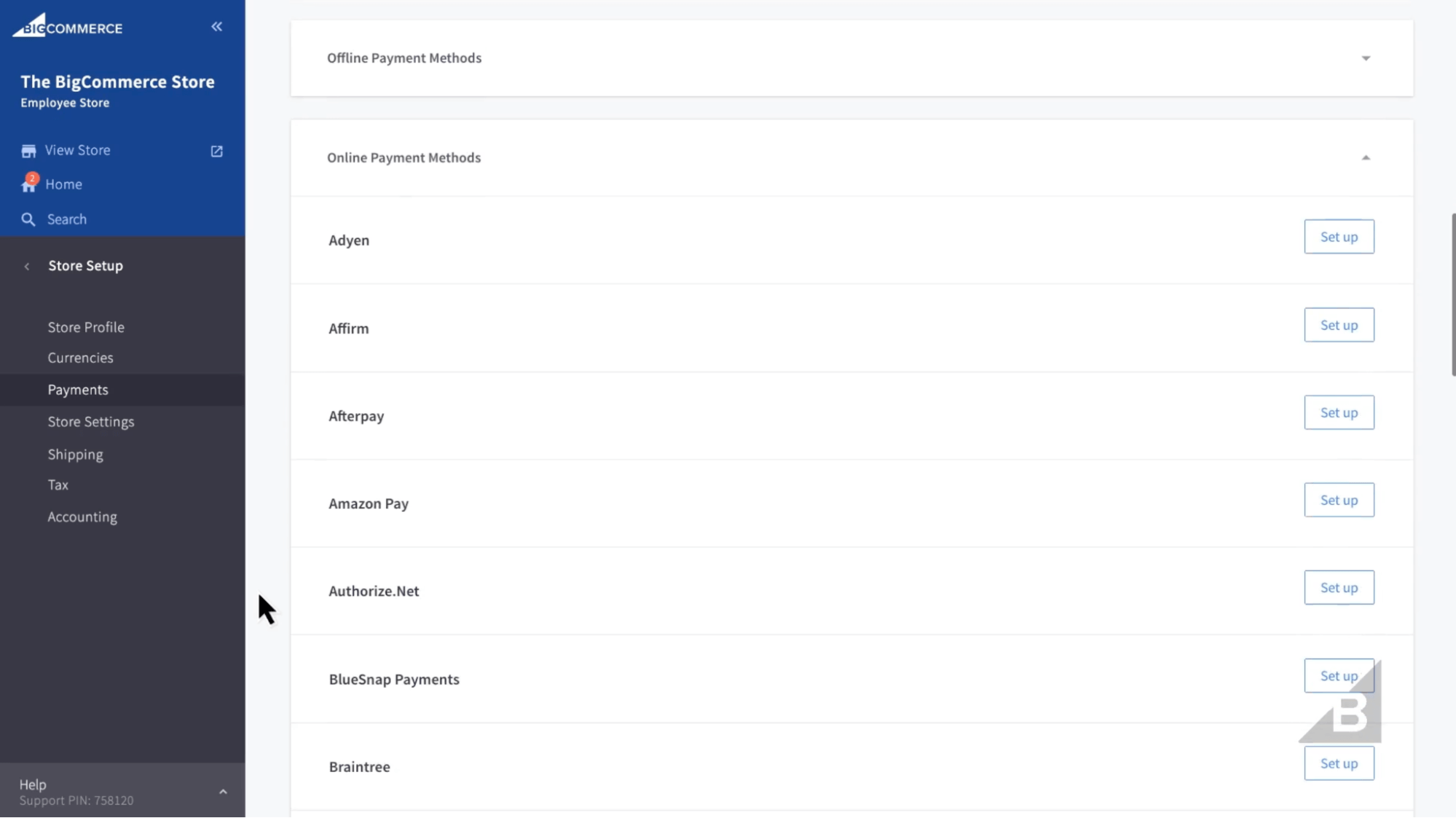Go to Home in the sidebar
Image resolution: width=1456 pixels, height=818 pixels.
pos(64,184)
